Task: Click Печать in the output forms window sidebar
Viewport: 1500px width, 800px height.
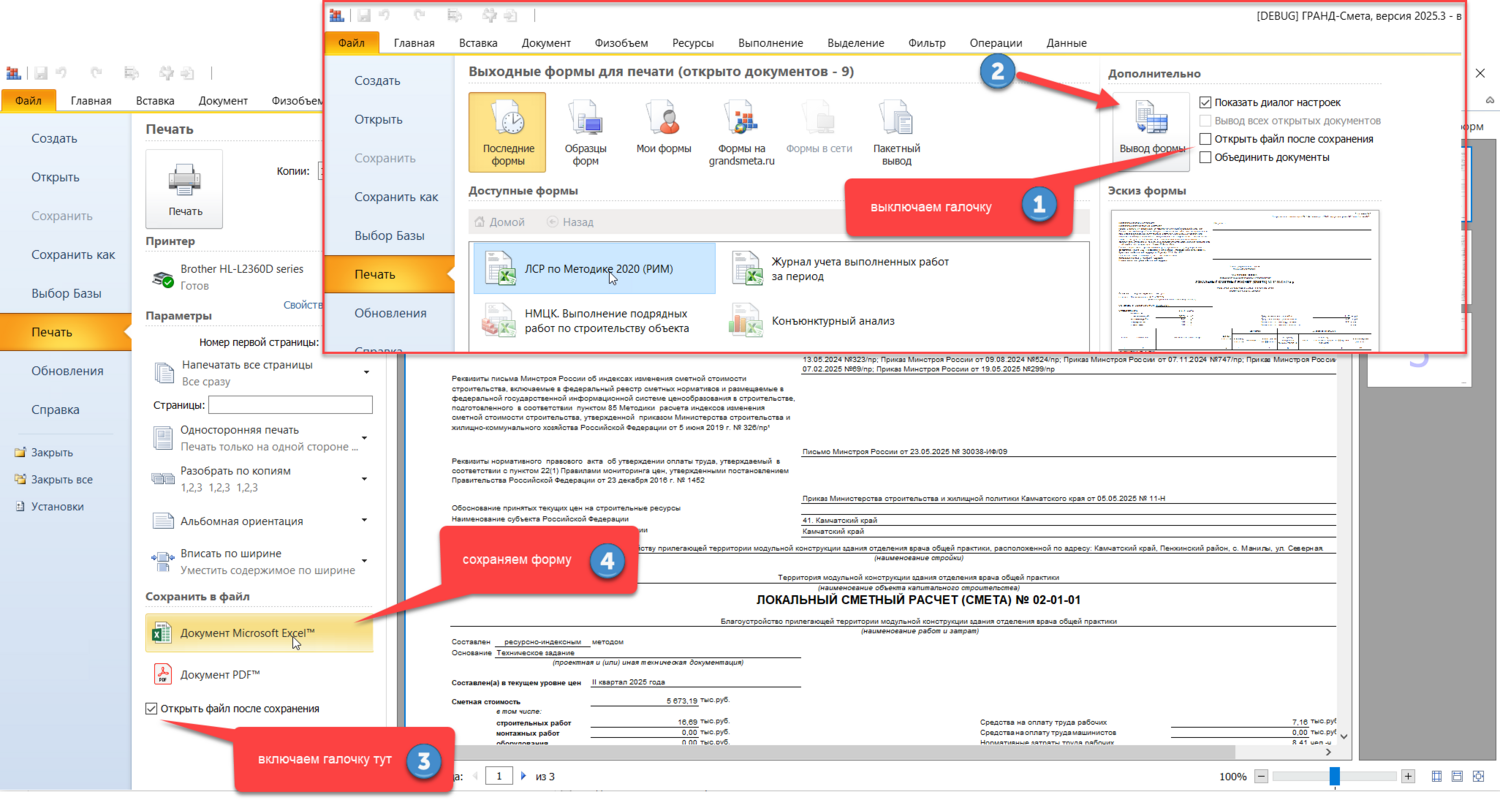Action: [391, 274]
